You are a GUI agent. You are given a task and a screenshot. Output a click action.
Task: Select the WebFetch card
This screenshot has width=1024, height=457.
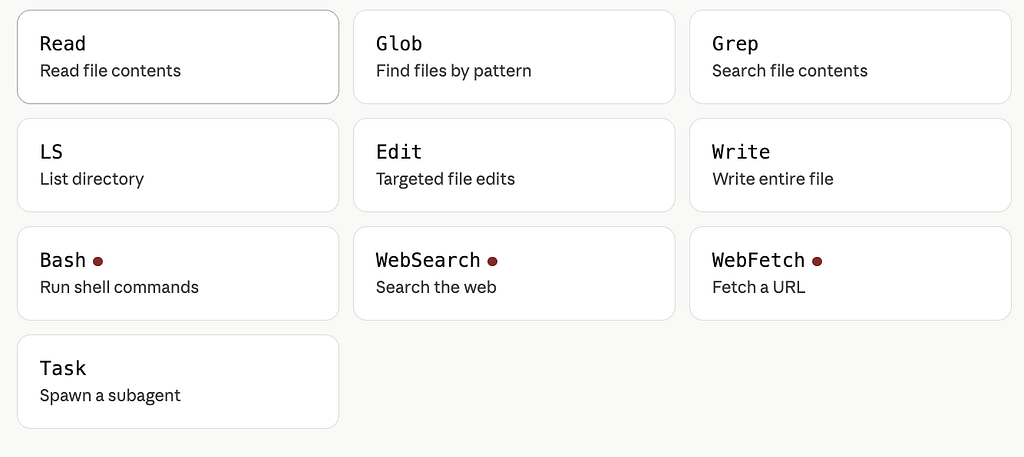coord(850,274)
